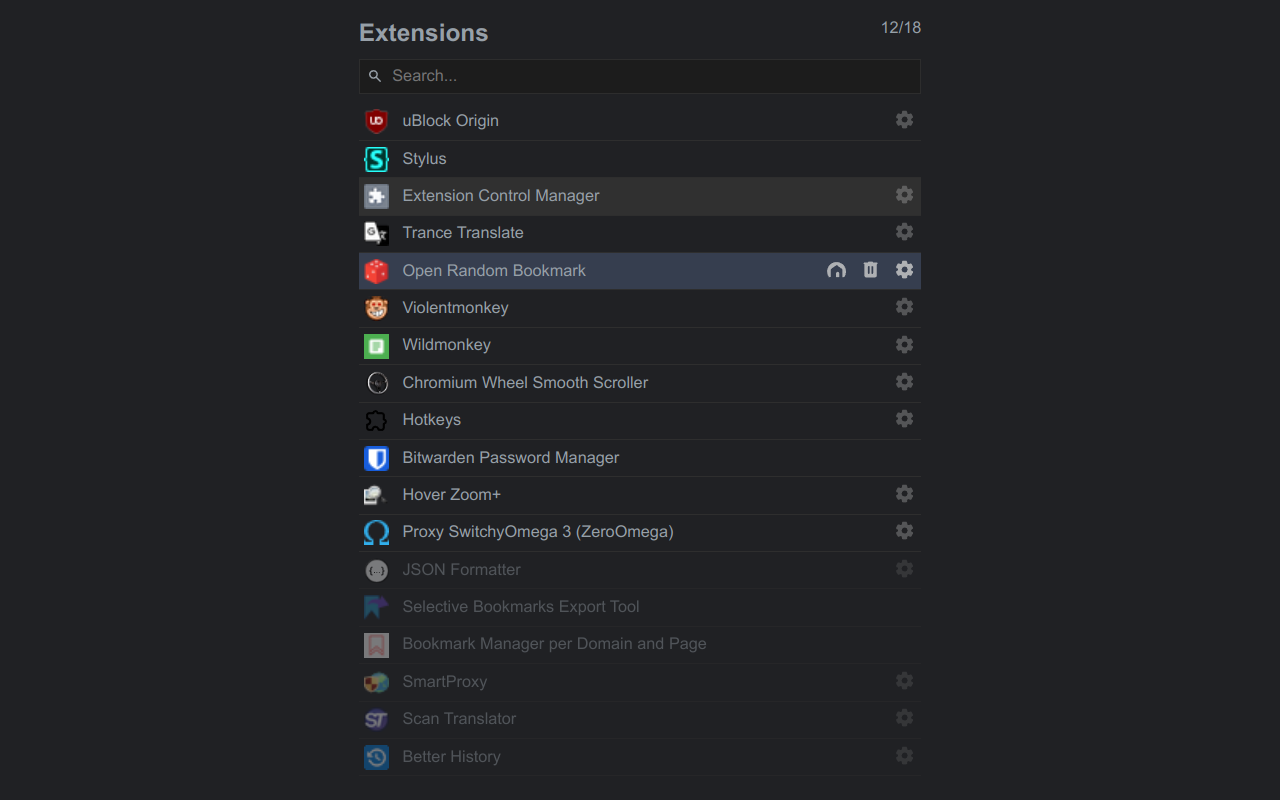The image size is (1280, 800).
Task: Click the Trance Translate icon
Action: (x=376, y=233)
